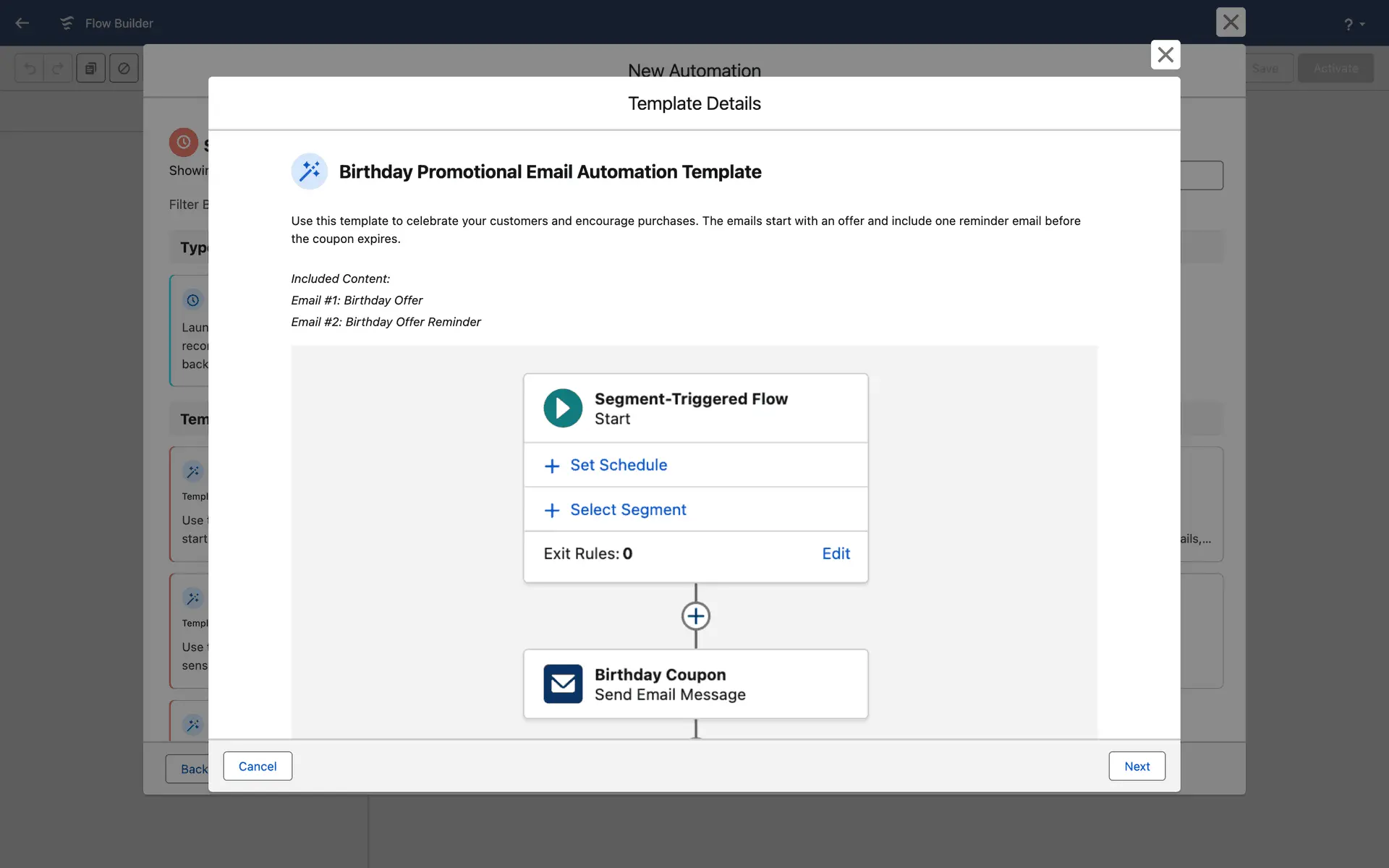Edit the exit rules

(836, 554)
